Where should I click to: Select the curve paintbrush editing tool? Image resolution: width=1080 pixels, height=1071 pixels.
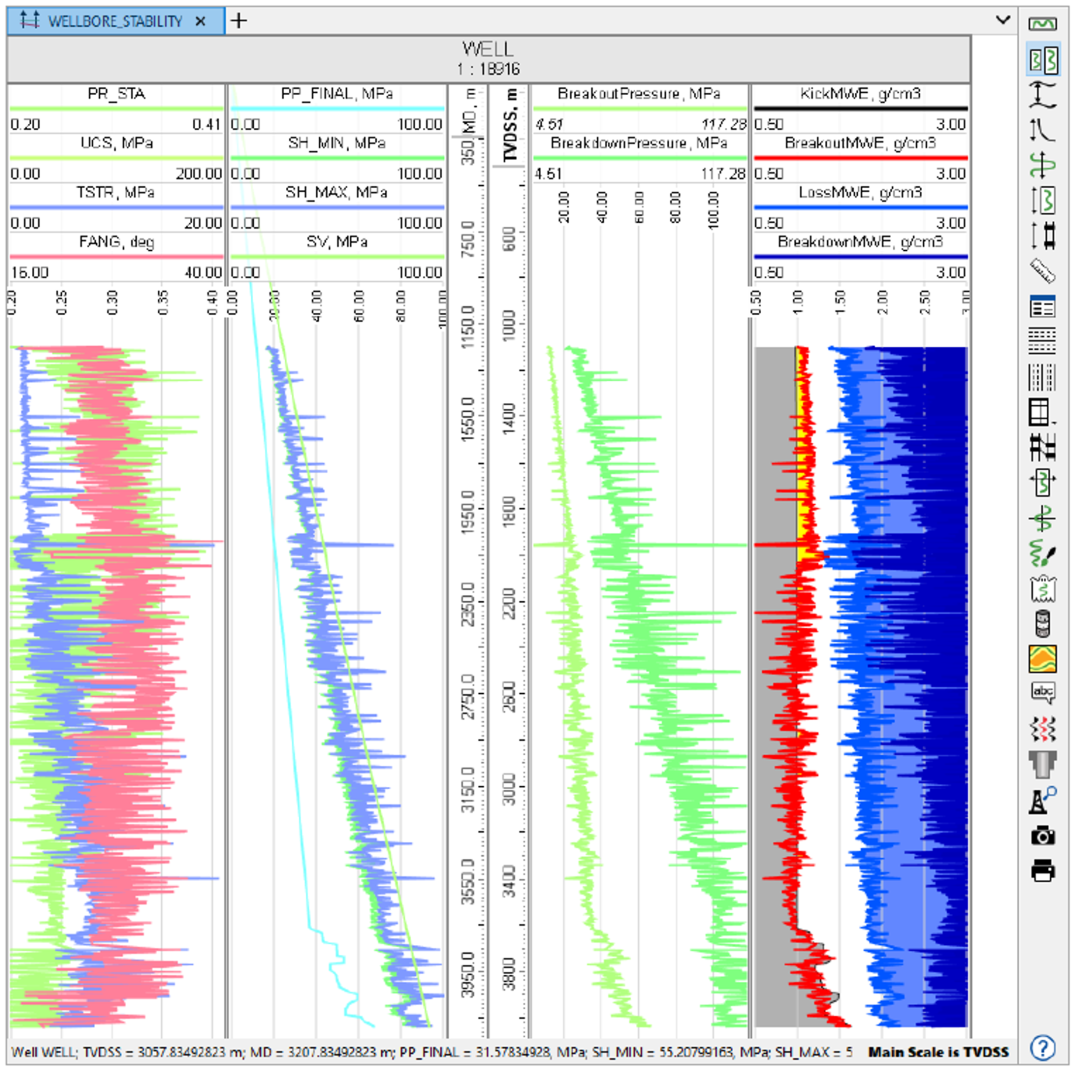click(x=1042, y=553)
